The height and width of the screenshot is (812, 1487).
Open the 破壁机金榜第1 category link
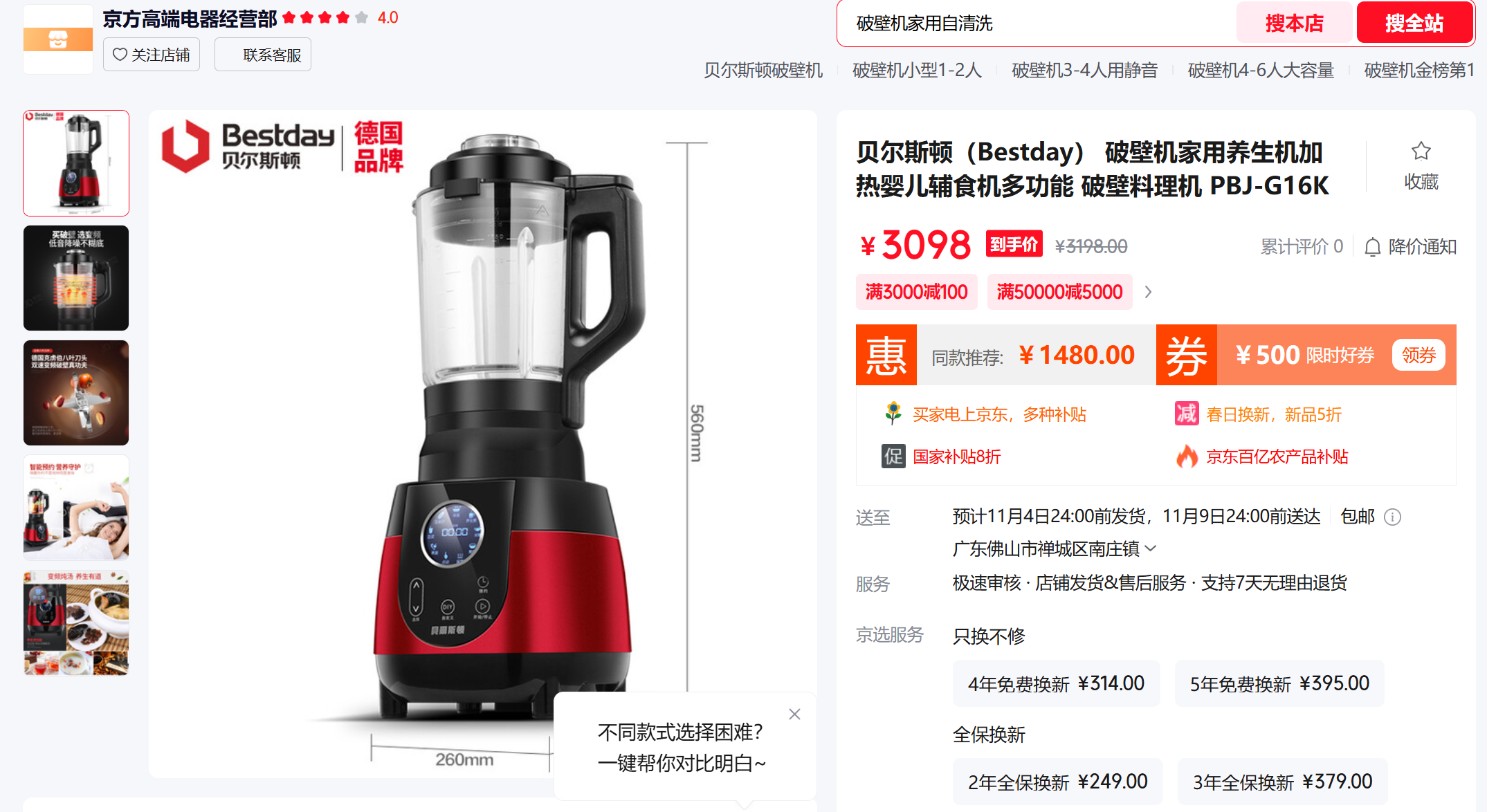click(x=1419, y=71)
